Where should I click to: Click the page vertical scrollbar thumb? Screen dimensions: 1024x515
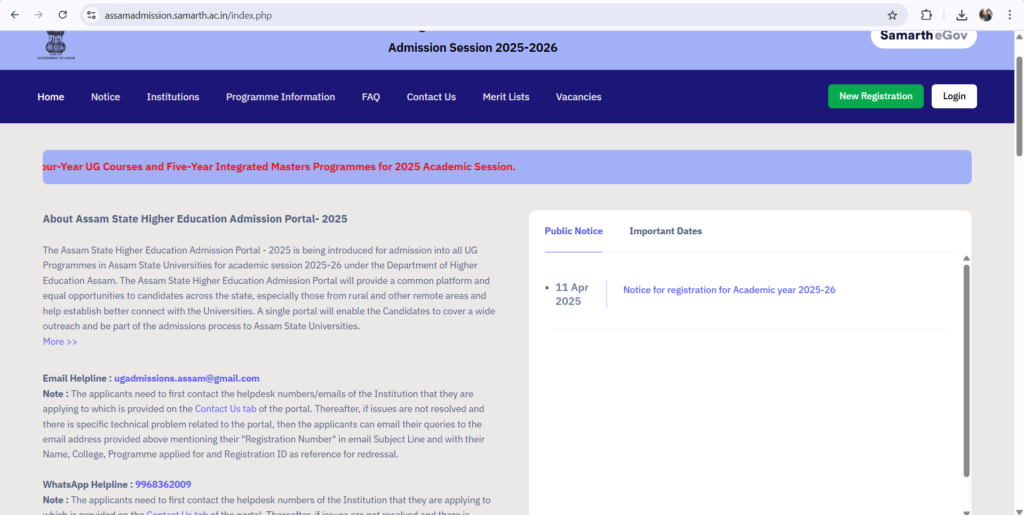pos(1019,106)
